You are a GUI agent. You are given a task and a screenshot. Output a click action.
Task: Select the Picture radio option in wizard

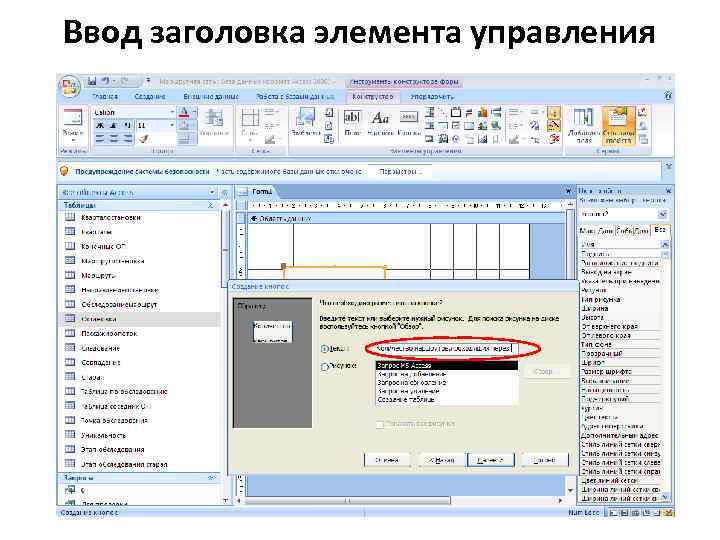click(325, 366)
